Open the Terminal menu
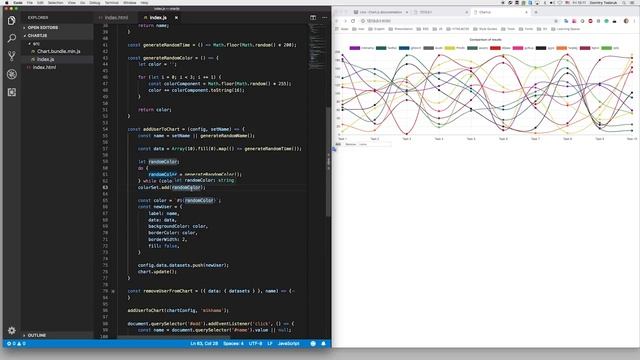Image resolution: width=640 pixels, height=360 pixels. pyautogui.click(x=111, y=2)
